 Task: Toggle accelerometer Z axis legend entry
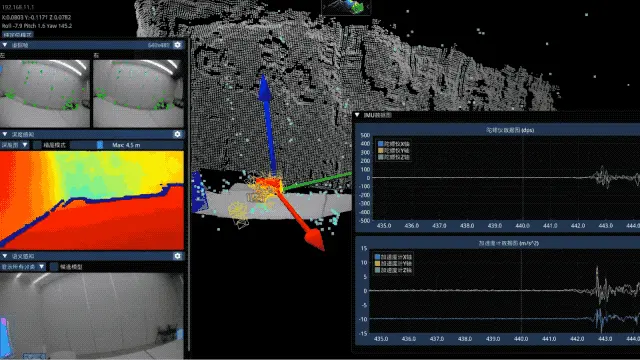393,270
